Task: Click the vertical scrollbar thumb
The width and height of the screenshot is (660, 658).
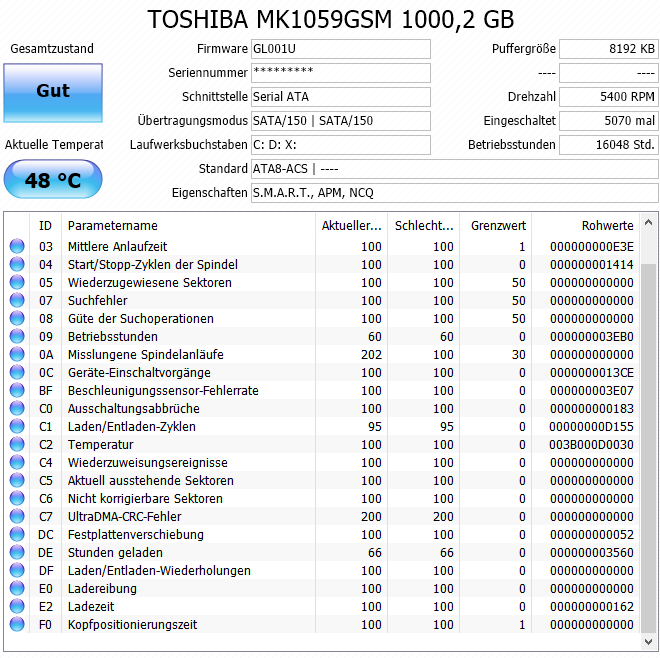Action: [x=648, y=448]
